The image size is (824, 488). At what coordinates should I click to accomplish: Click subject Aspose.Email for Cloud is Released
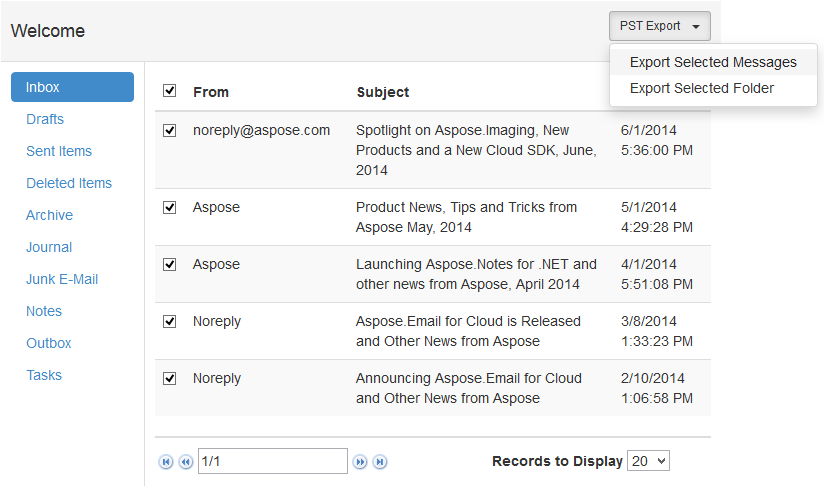tap(468, 331)
